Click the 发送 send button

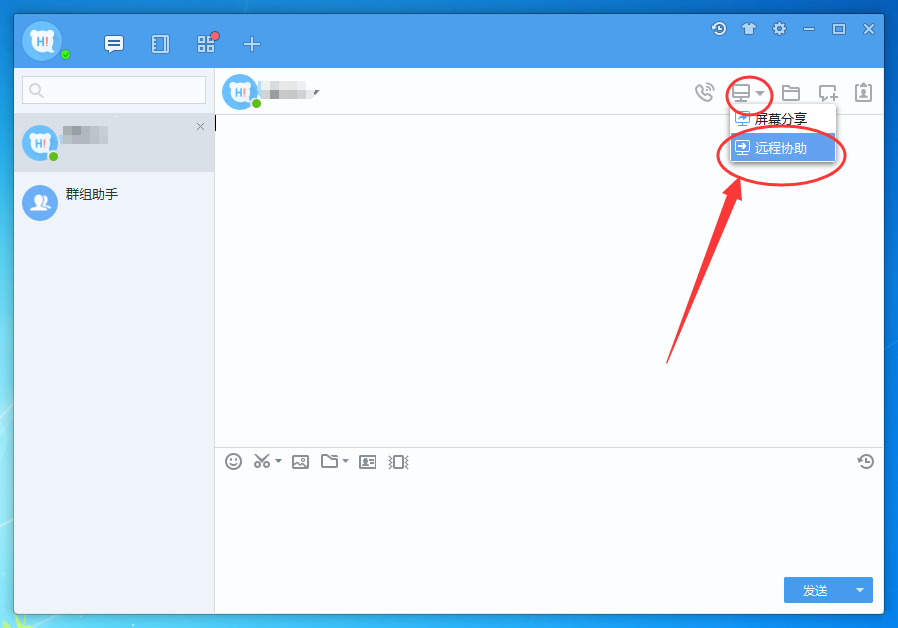[x=816, y=590]
